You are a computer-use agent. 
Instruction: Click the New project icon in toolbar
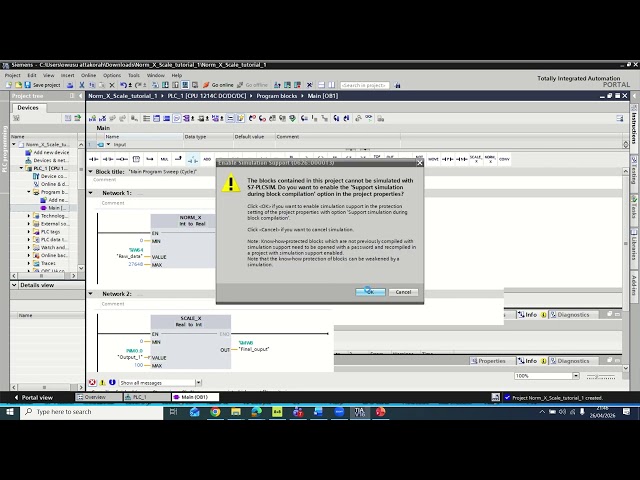[9, 85]
